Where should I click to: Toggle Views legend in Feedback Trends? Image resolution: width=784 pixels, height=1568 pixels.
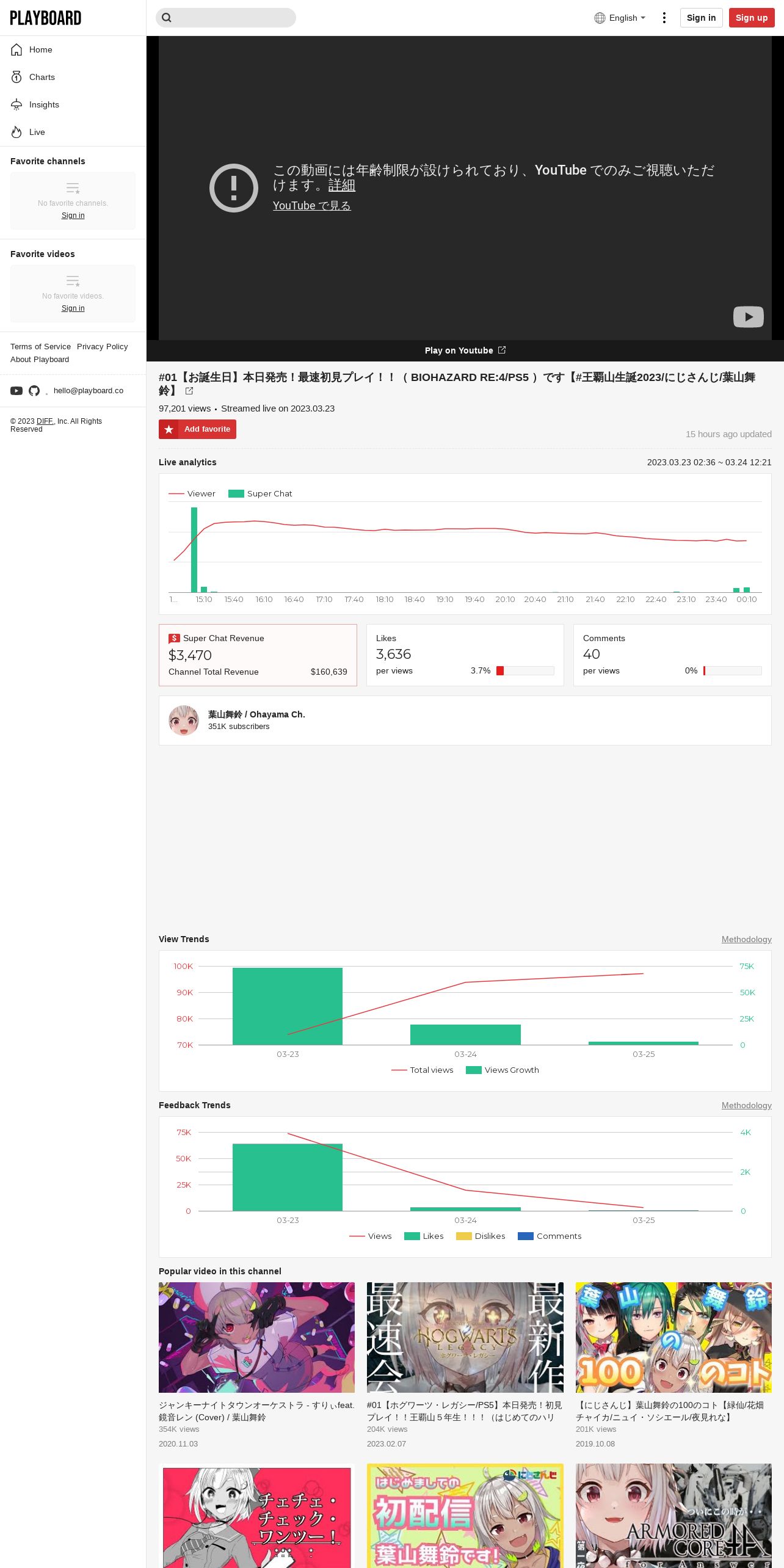[x=371, y=1236]
